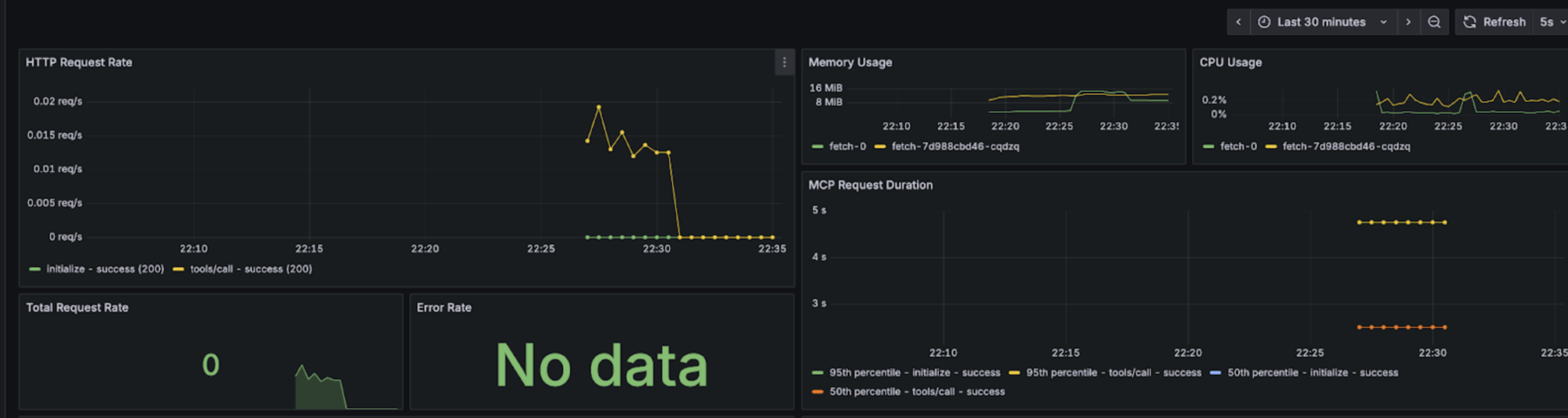Open the 5s refresh interval dropdown
Image resolution: width=1568 pixels, height=418 pixels.
click(x=1552, y=22)
